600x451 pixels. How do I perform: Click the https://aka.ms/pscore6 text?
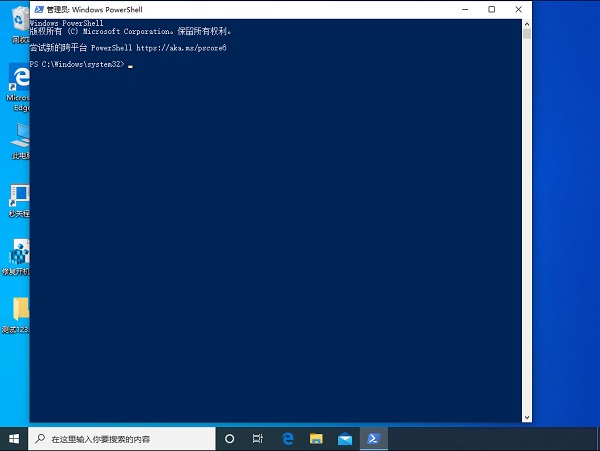[x=181, y=48]
